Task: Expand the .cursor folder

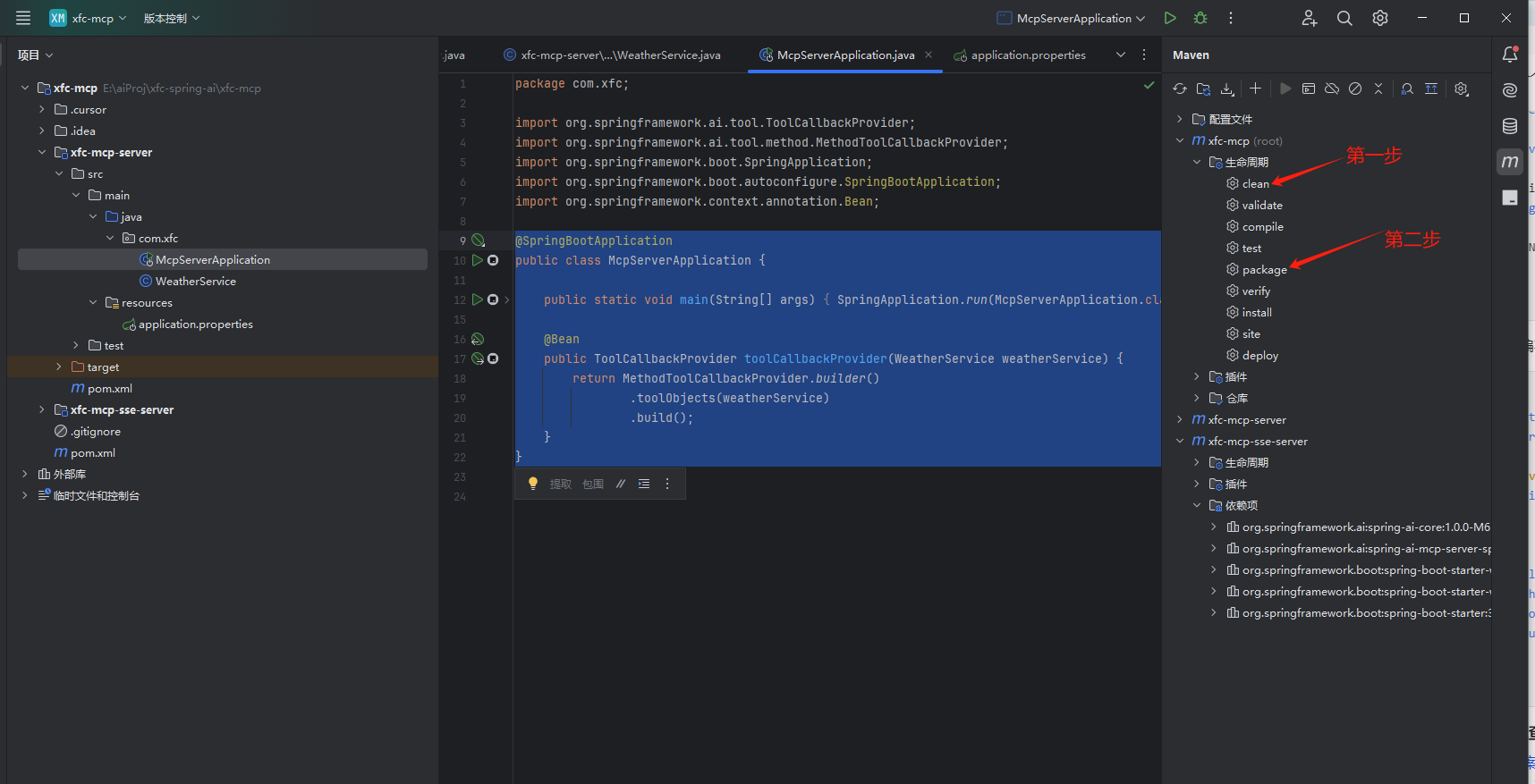Action: click(42, 109)
